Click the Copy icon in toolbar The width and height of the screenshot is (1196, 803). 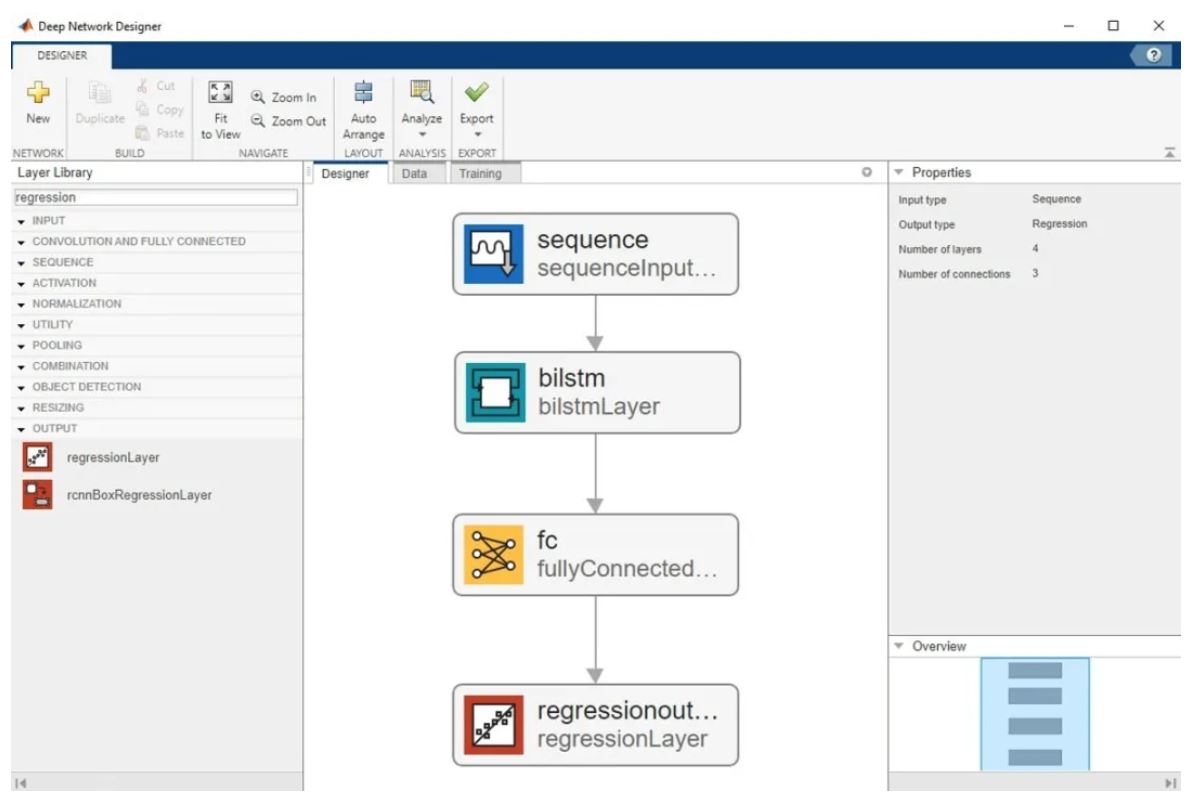pos(142,109)
